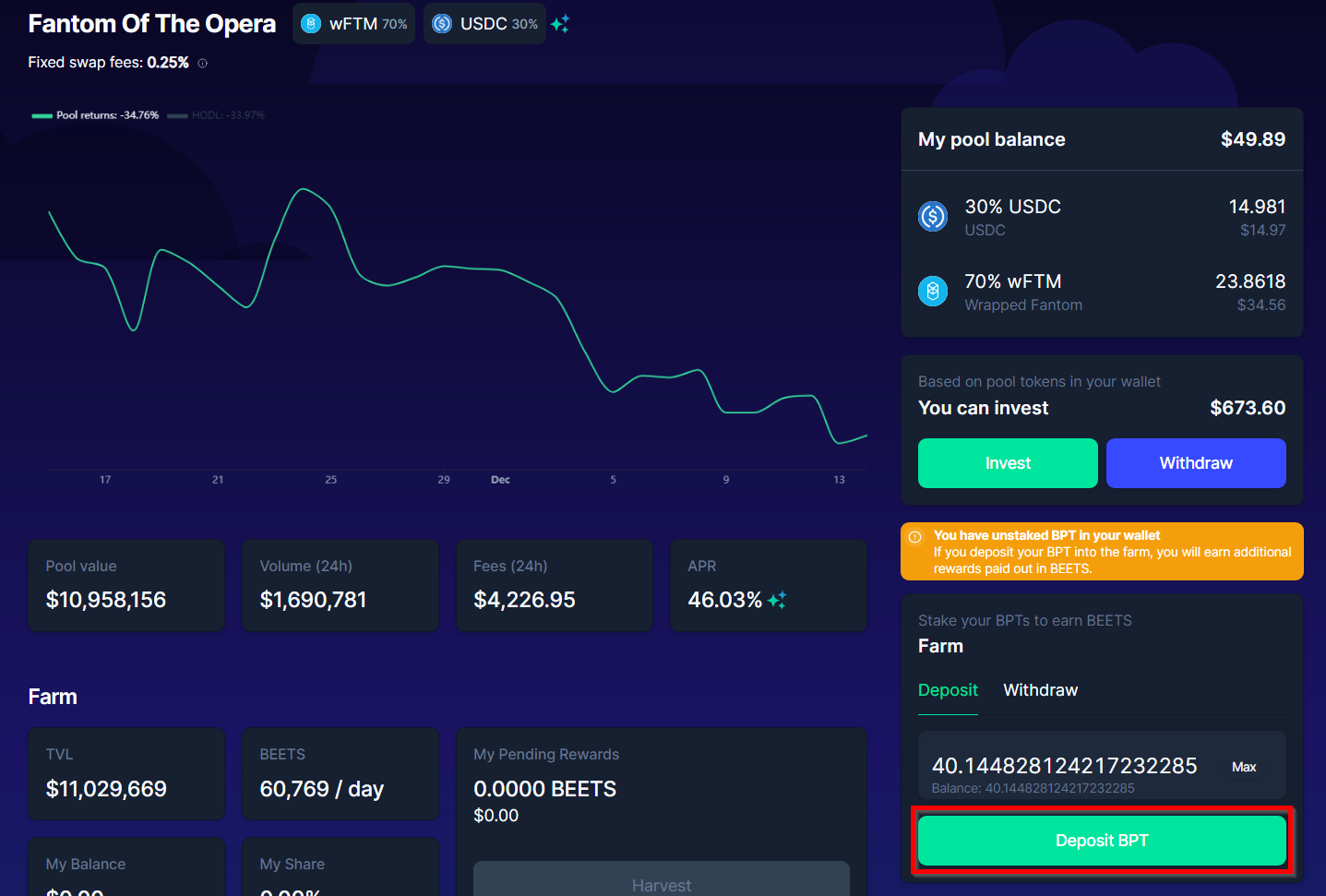Click the 25 date marker on chart axis

pyautogui.click(x=331, y=480)
